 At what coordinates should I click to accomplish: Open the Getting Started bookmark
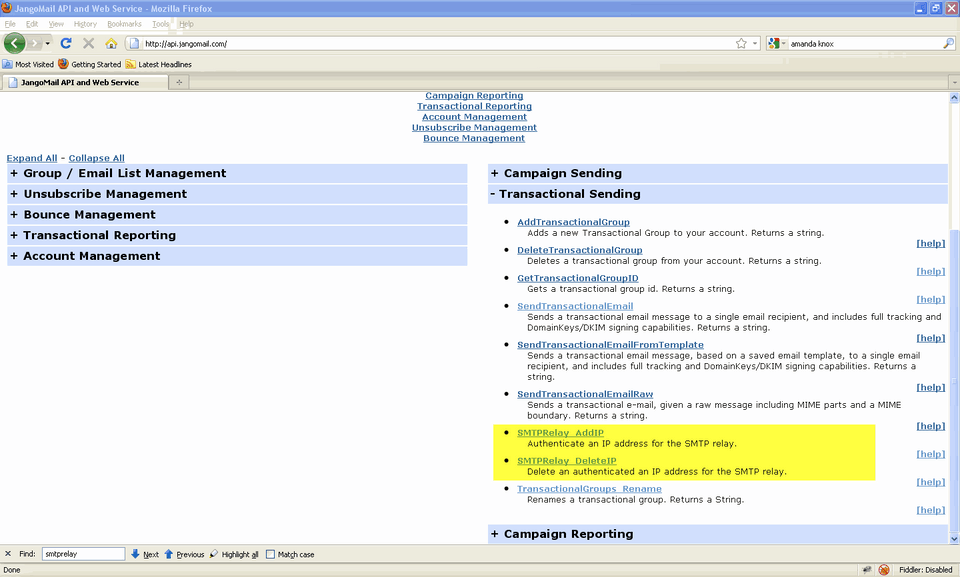pos(90,64)
